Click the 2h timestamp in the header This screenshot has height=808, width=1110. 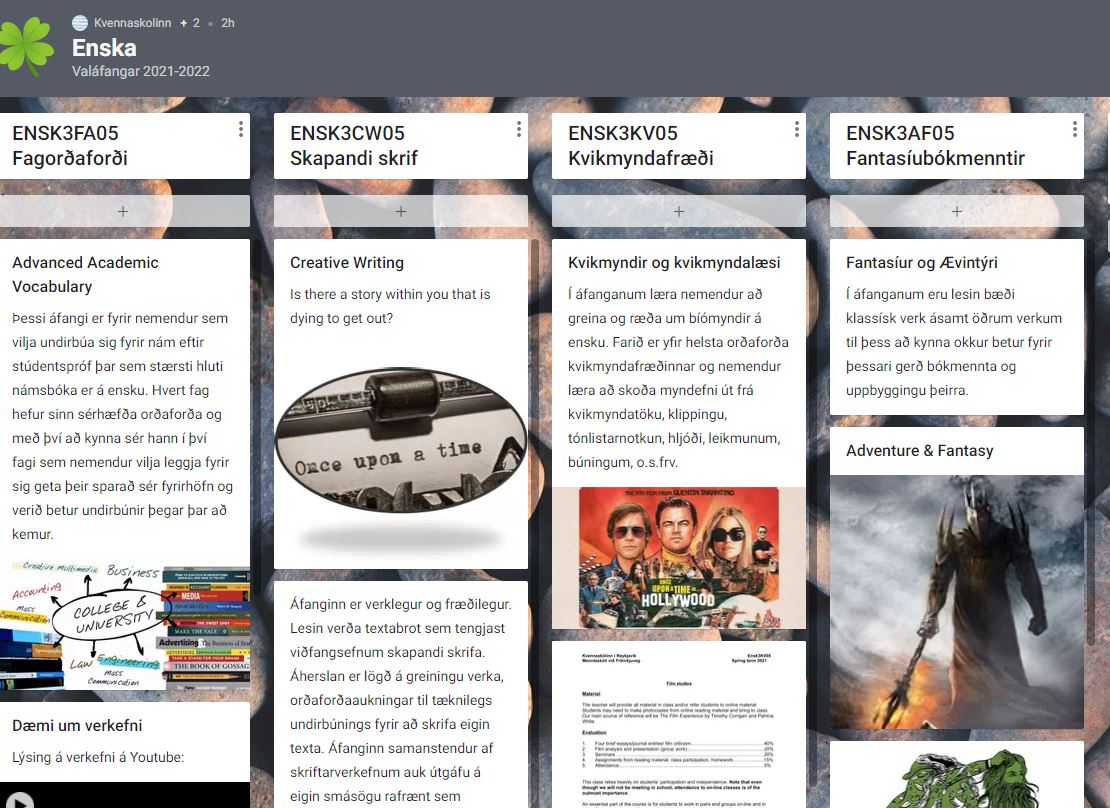tap(227, 23)
